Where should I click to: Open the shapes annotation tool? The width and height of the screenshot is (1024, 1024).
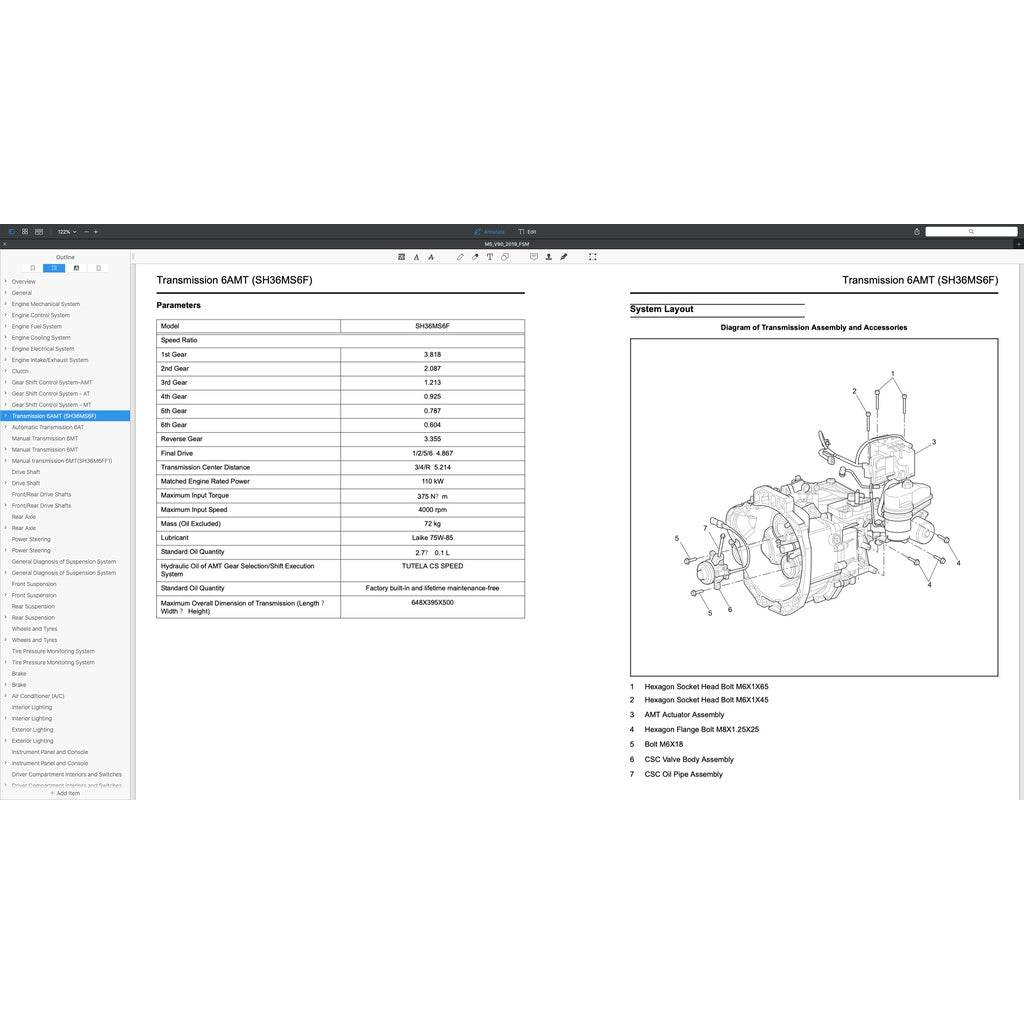505,256
